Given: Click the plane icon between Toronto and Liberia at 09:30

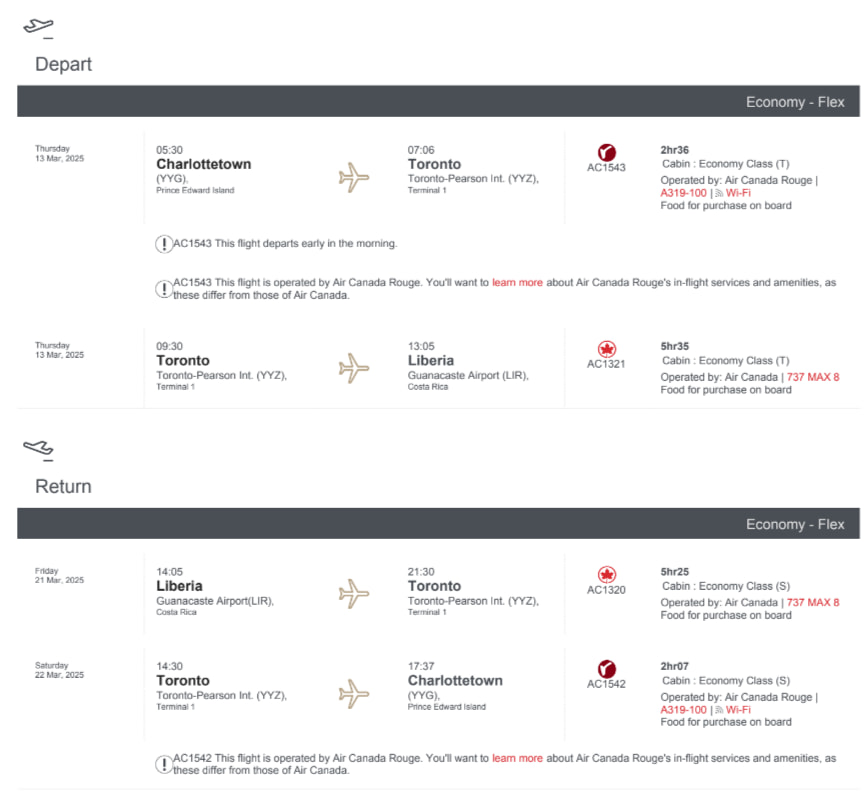Looking at the screenshot, I should click(354, 368).
